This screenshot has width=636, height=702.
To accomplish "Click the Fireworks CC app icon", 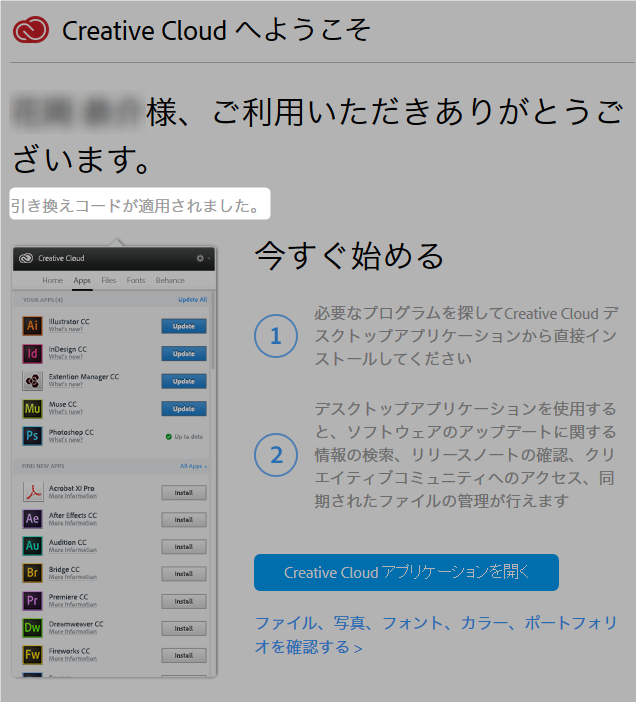I will (x=33, y=655).
